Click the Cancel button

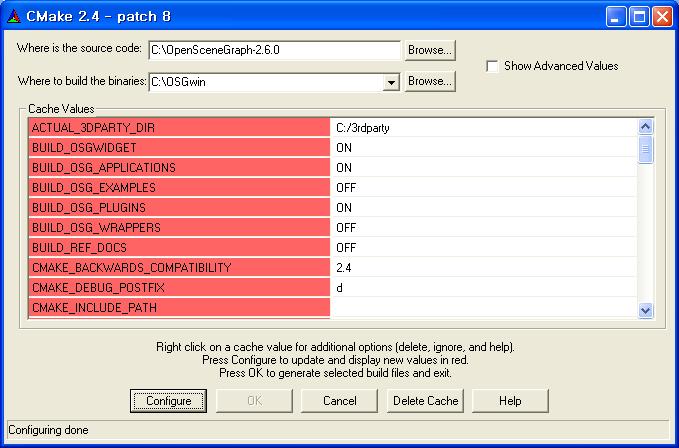340,401
